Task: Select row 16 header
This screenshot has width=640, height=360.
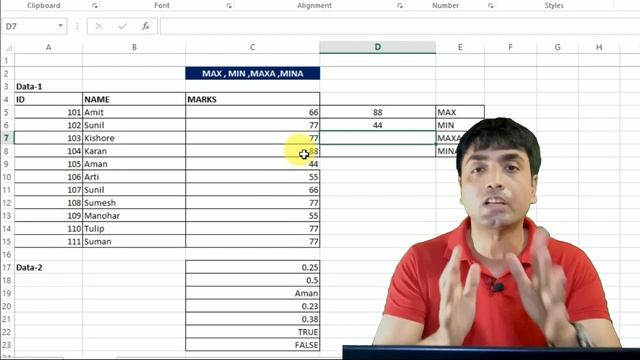Action: pyautogui.click(x=7, y=255)
